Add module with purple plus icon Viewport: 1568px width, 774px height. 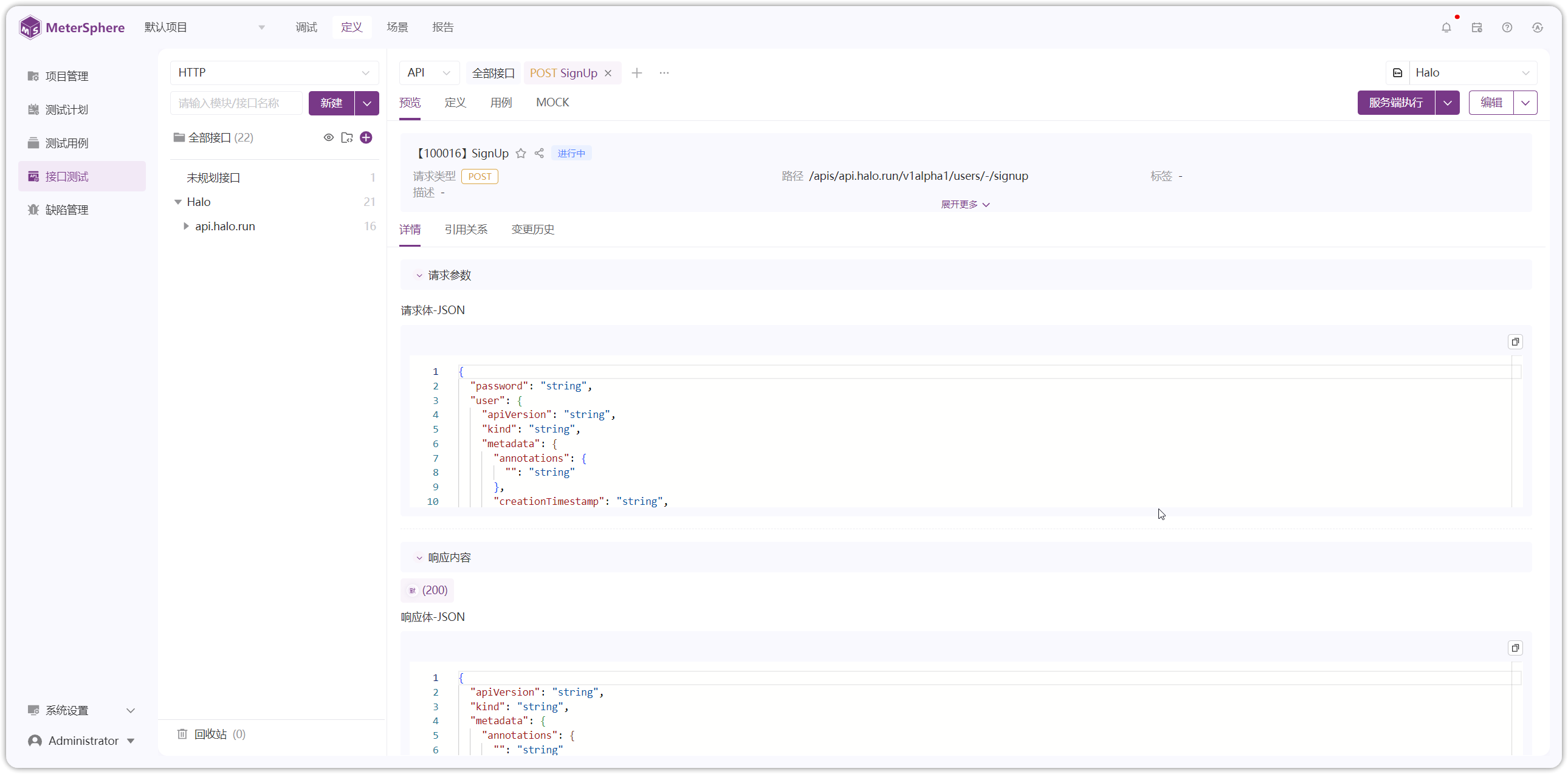(366, 137)
